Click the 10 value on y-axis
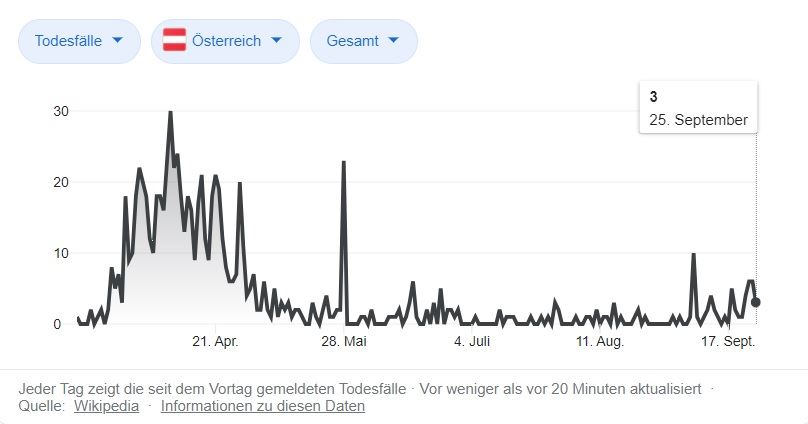The height and width of the screenshot is (424, 808). [61, 253]
